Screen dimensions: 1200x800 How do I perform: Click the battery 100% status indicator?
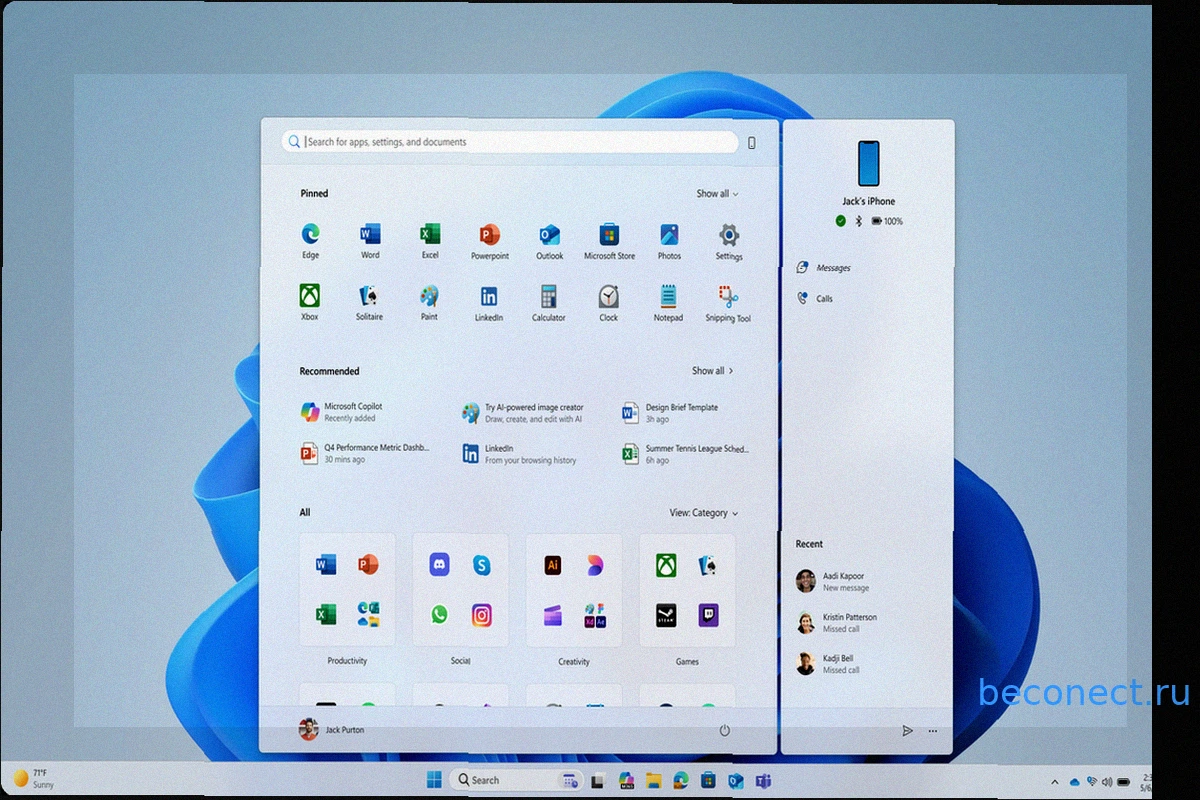[x=888, y=221]
